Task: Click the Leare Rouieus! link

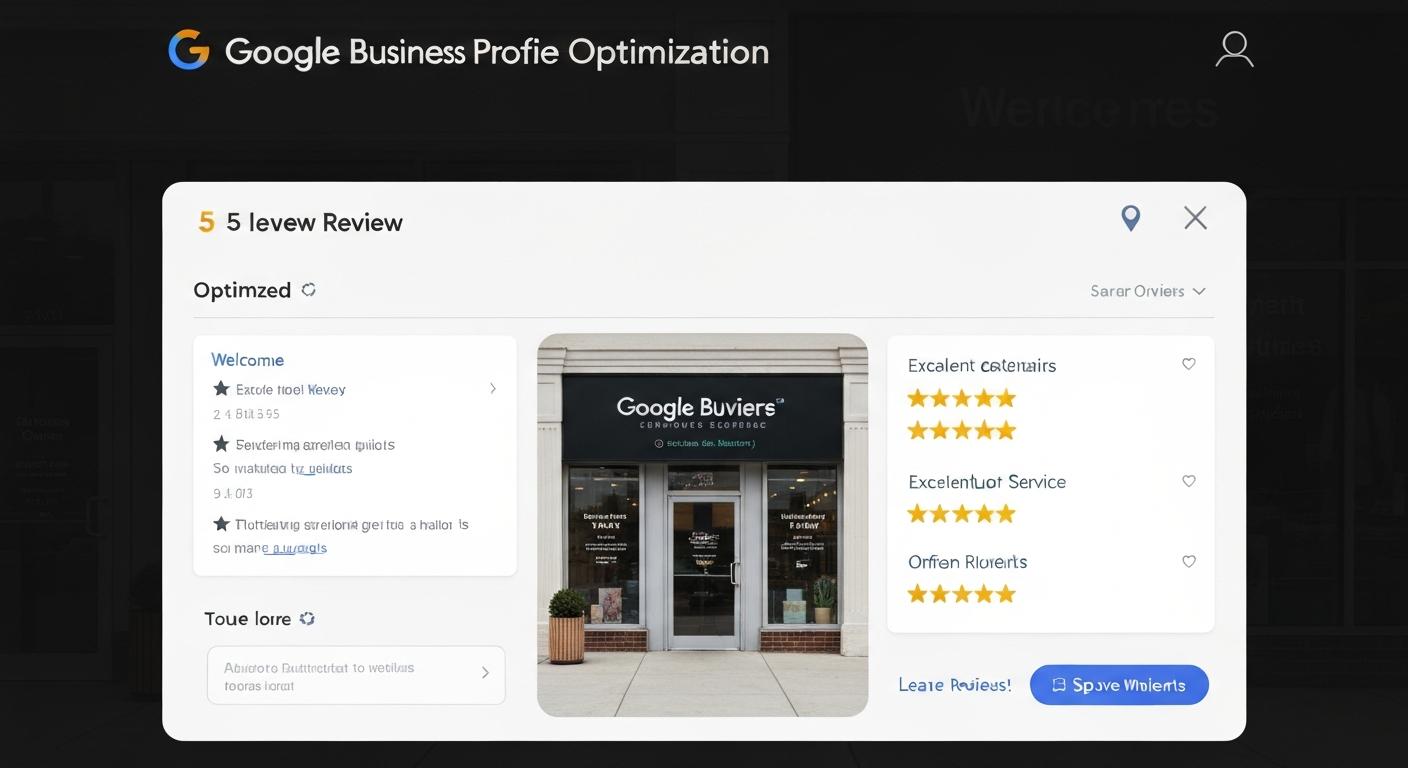Action: tap(955, 685)
